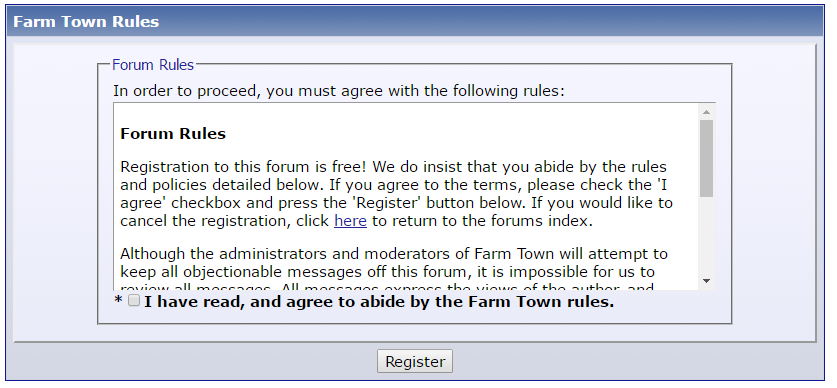
Task: Click the 'Forum Rules' fieldset legend
Action: (x=153, y=65)
